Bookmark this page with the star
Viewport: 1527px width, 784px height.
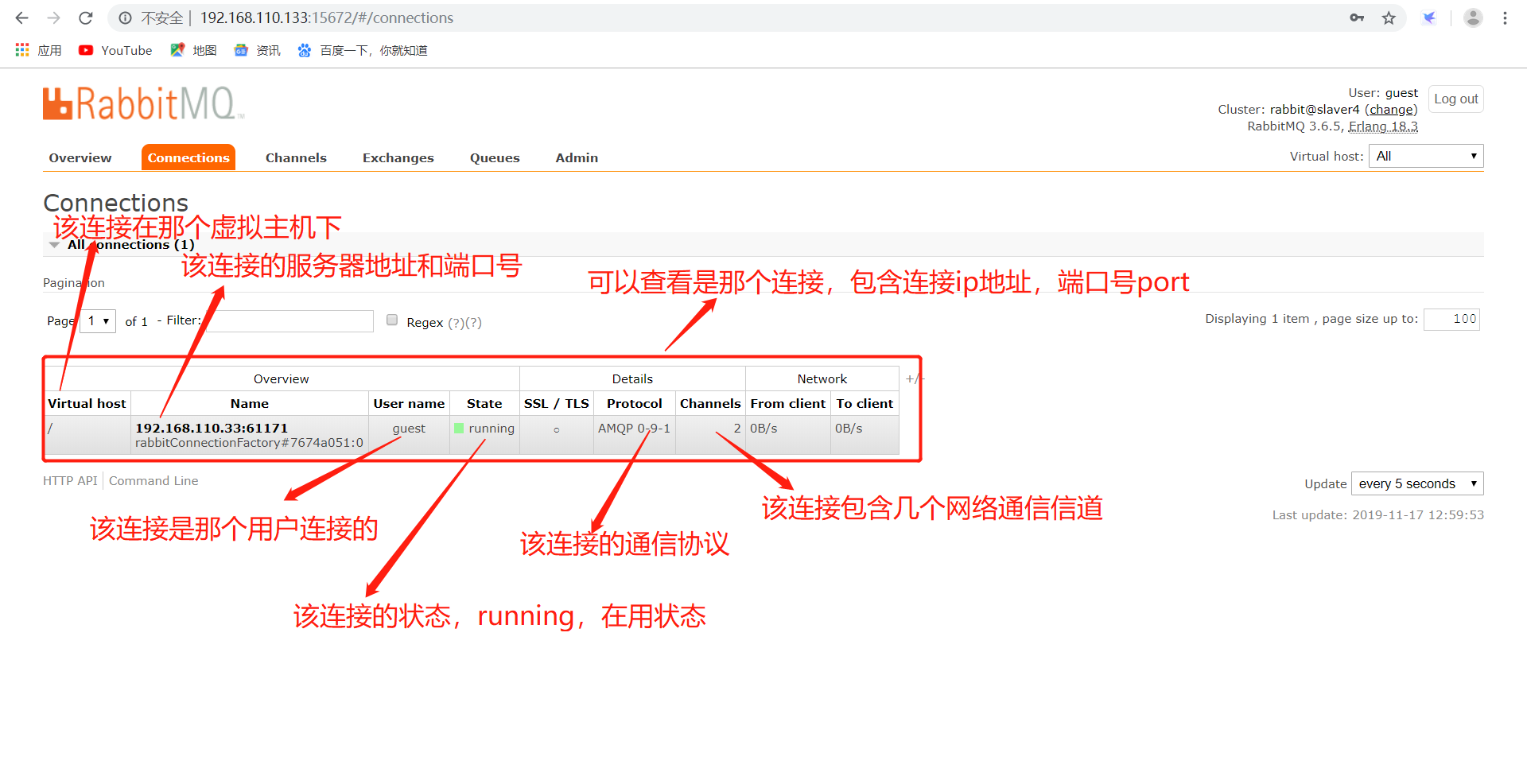(x=1389, y=17)
